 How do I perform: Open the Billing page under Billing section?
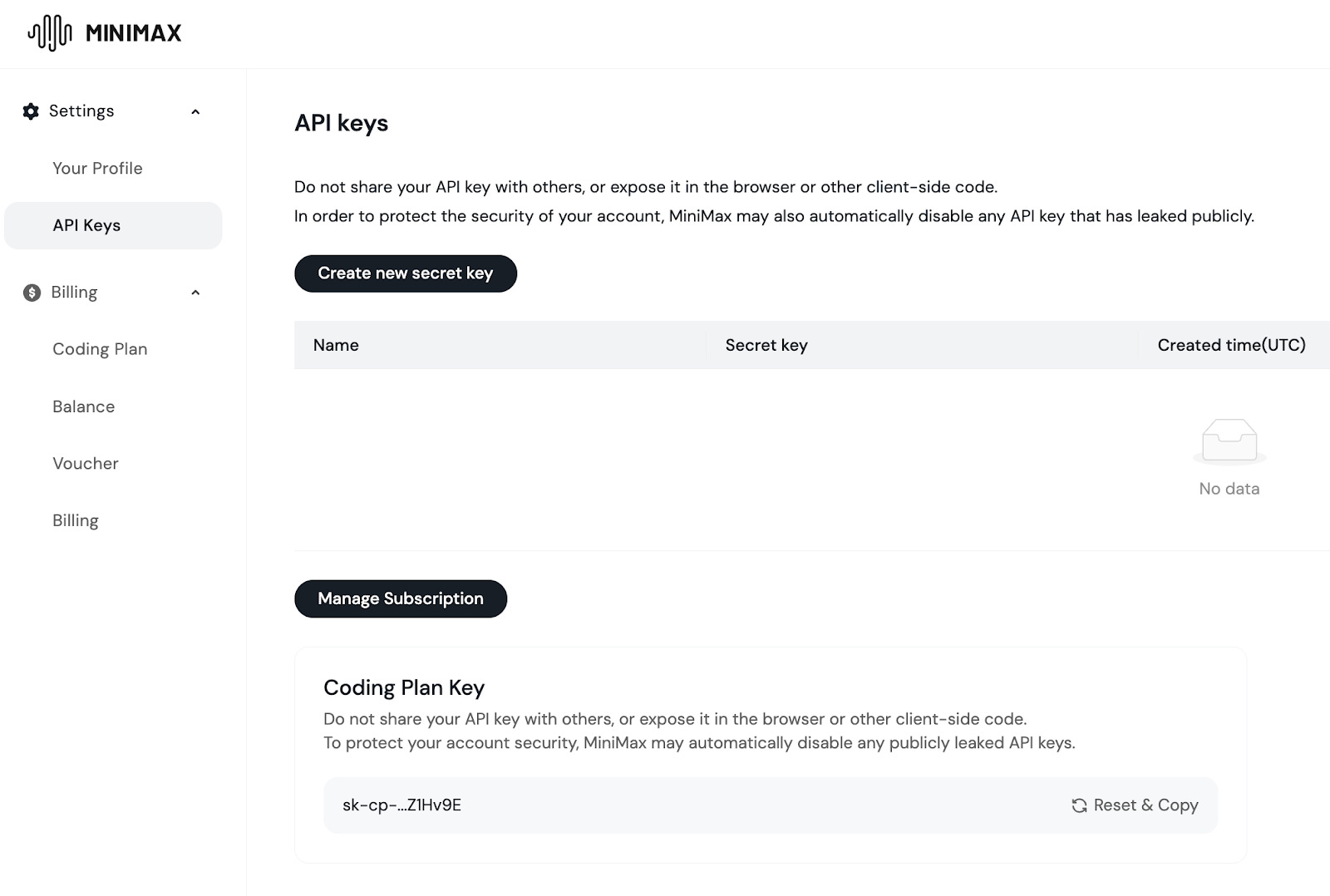pos(76,519)
